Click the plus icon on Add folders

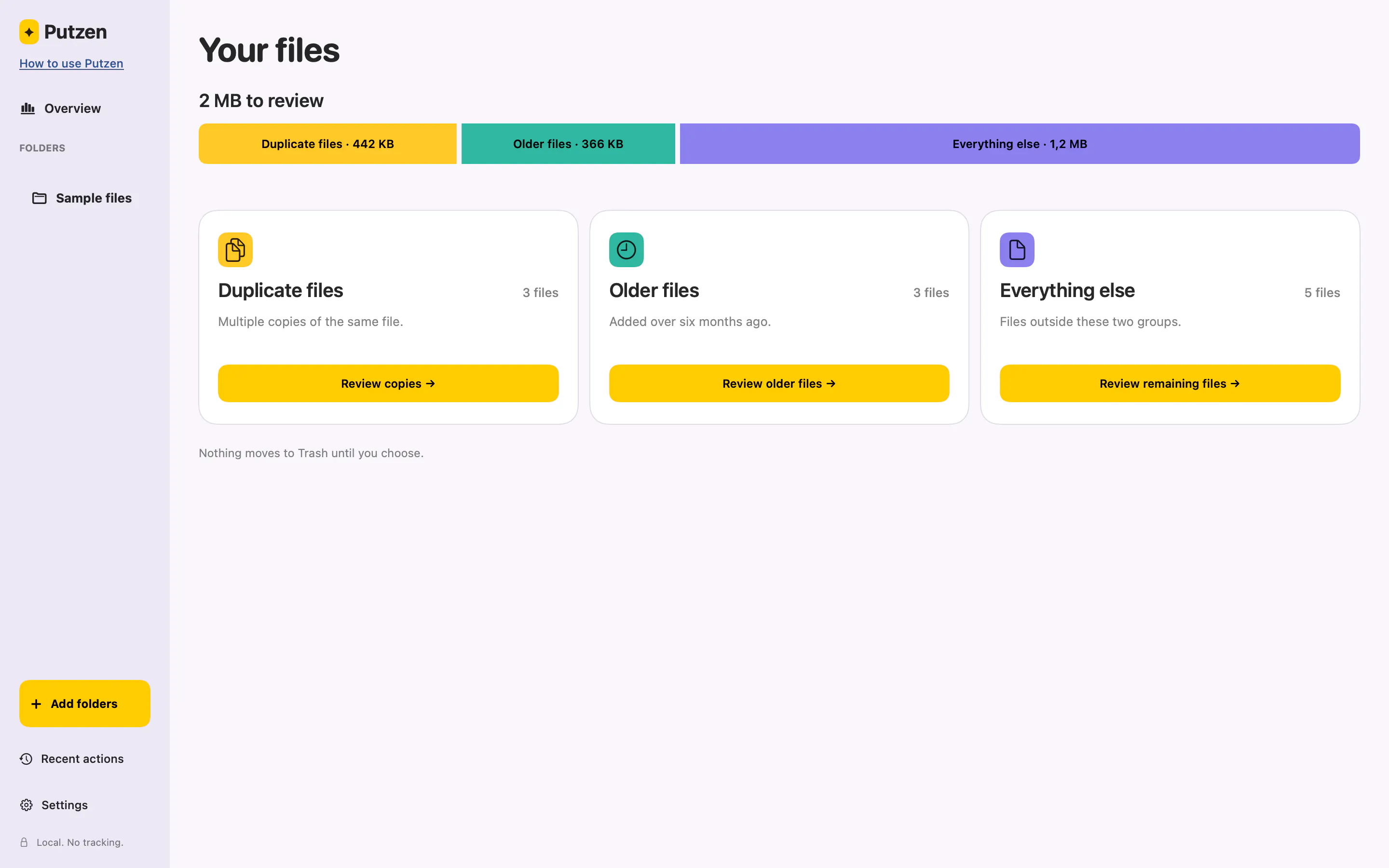click(36, 704)
